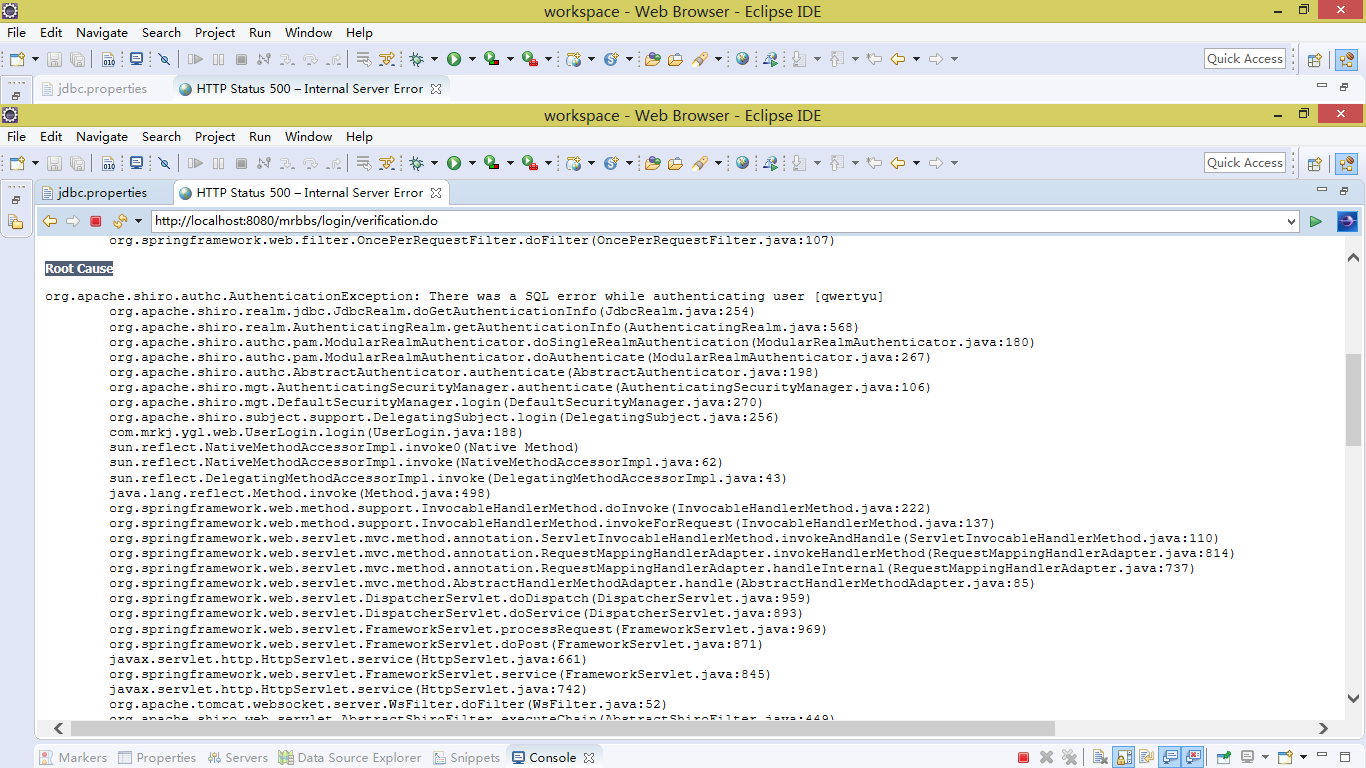The image size is (1366, 768).
Task: Open the Back history dropdown in the front window's top toolbar
Action: [916, 163]
